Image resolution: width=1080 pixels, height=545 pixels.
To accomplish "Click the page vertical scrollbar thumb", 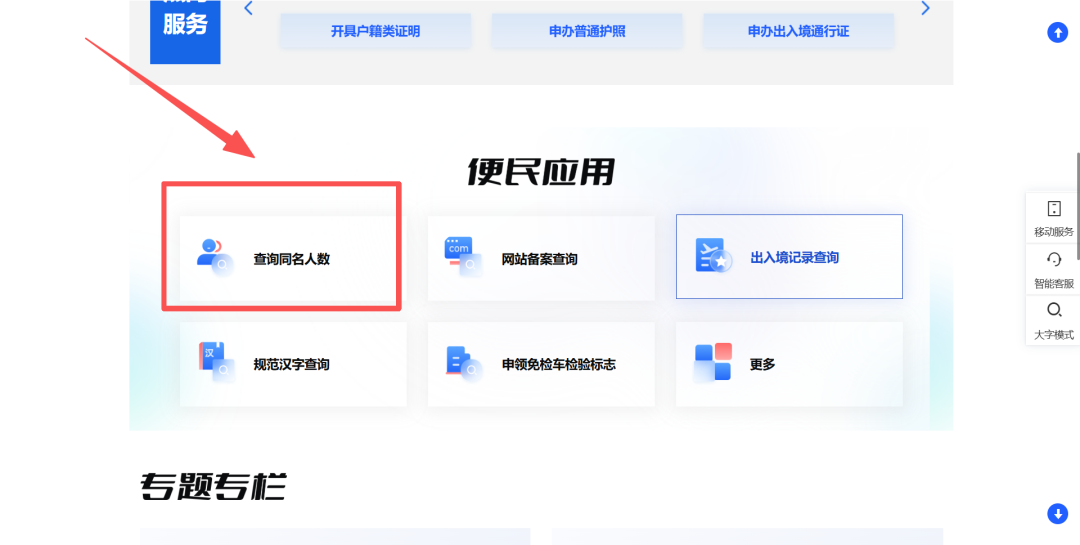I will [1078, 207].
